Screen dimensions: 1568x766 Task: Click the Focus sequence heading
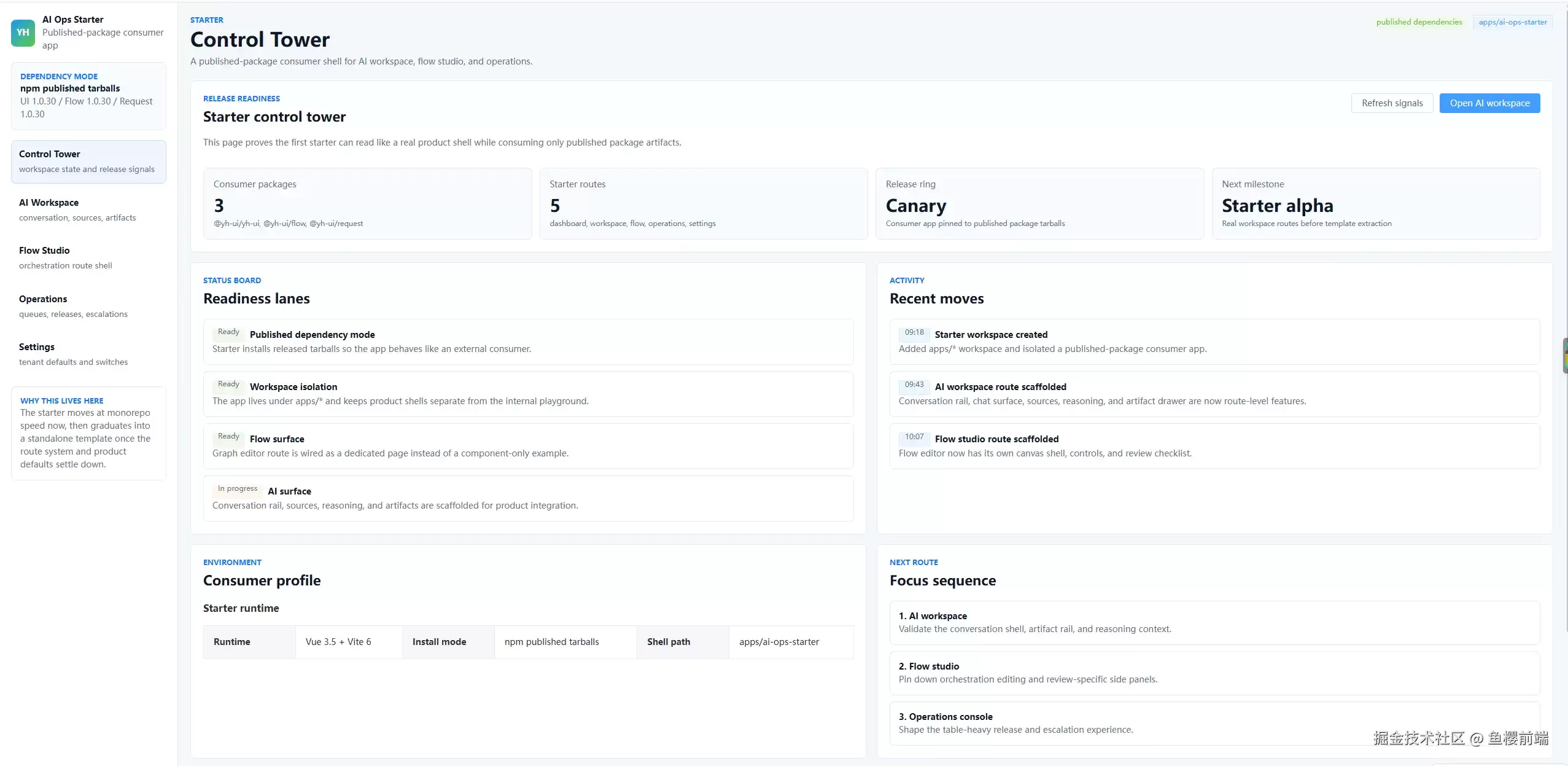(x=942, y=580)
